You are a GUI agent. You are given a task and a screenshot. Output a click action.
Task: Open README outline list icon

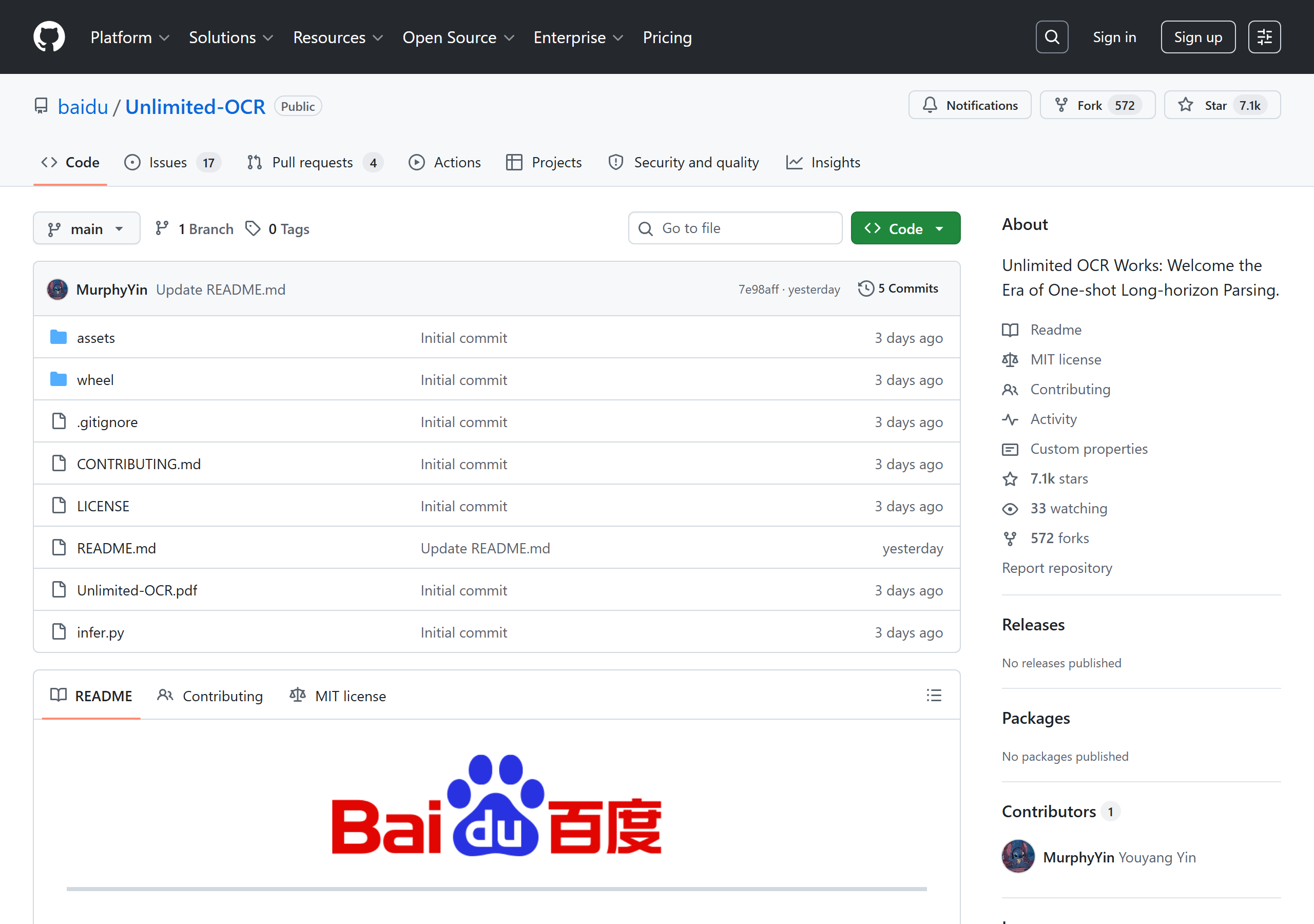tap(934, 696)
